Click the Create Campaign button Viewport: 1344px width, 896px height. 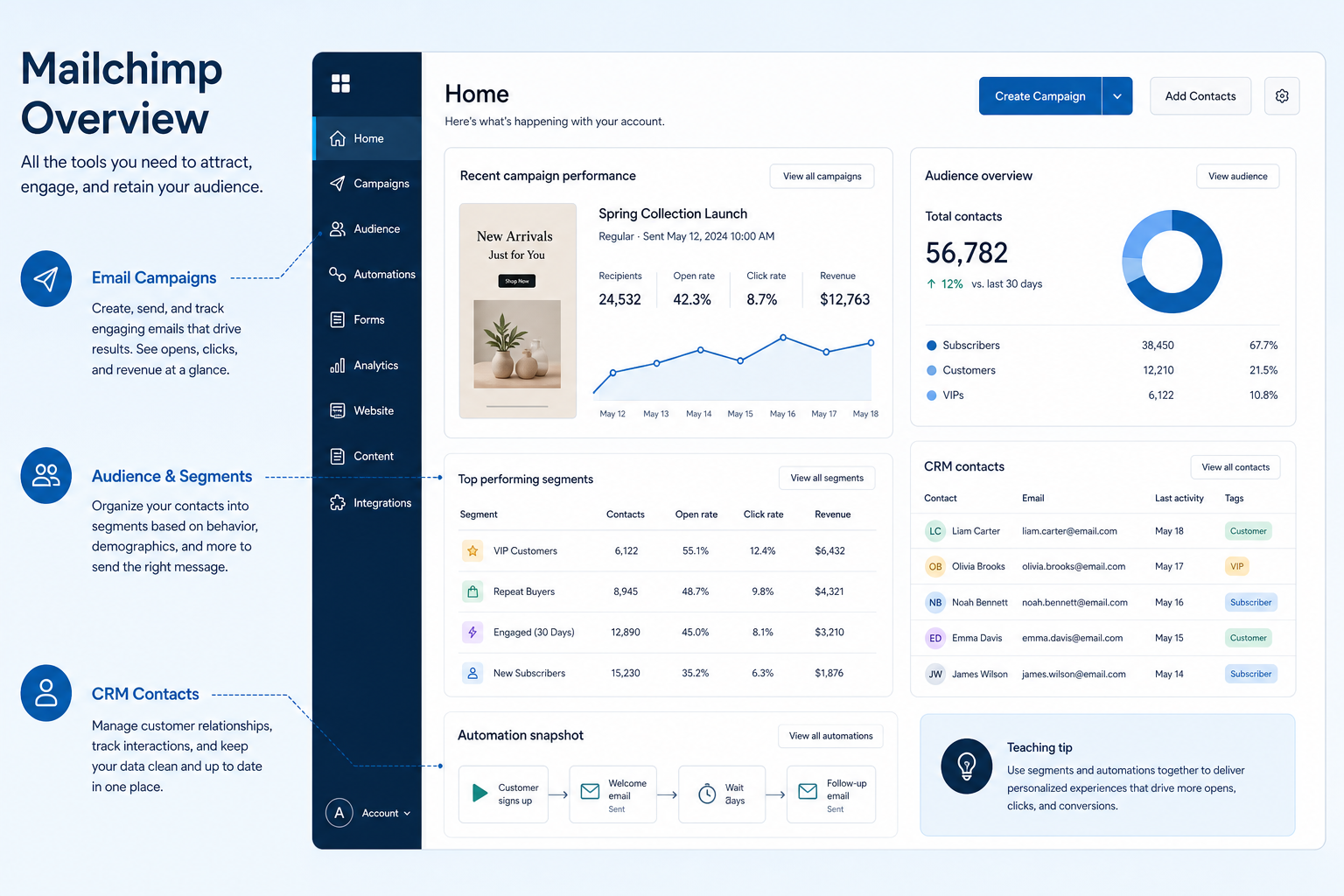(x=1040, y=96)
